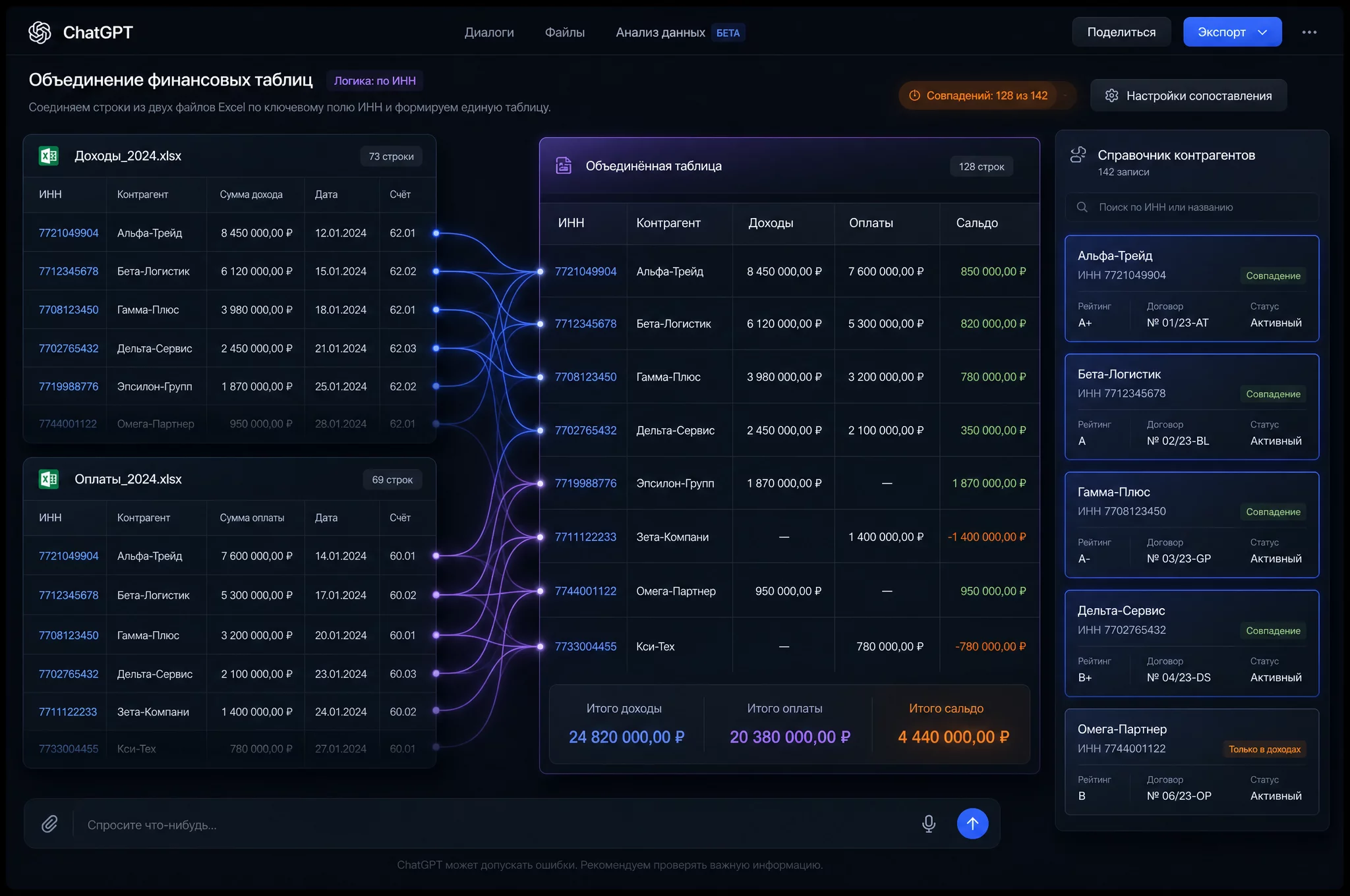1350x896 pixels.
Task: Select Эпсилон-Групп in Доходы table
Action: (x=154, y=387)
